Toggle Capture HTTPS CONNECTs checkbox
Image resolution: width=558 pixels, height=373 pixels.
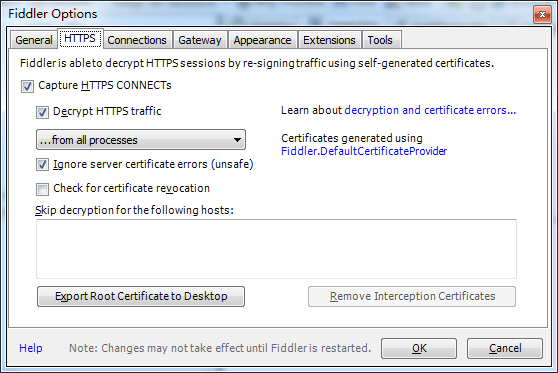click(27, 86)
